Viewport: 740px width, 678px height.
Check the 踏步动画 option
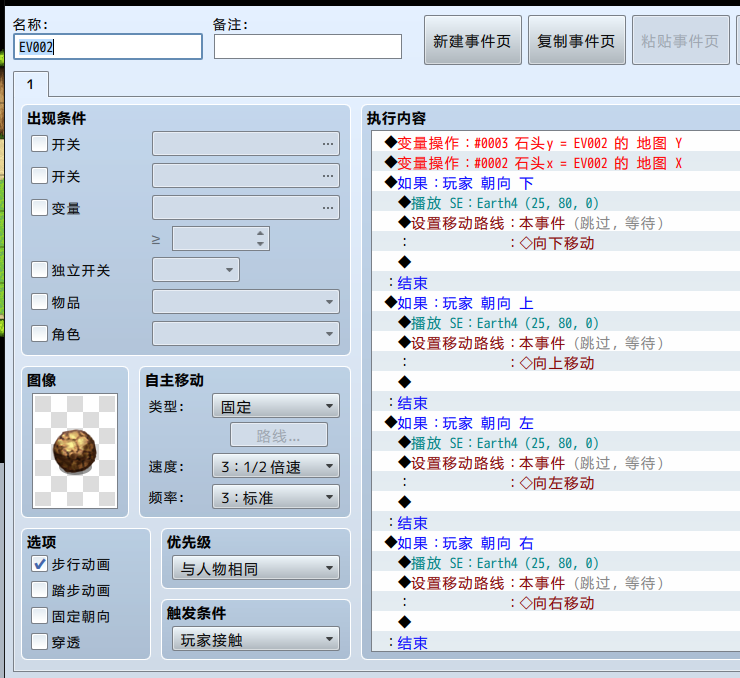[39, 590]
